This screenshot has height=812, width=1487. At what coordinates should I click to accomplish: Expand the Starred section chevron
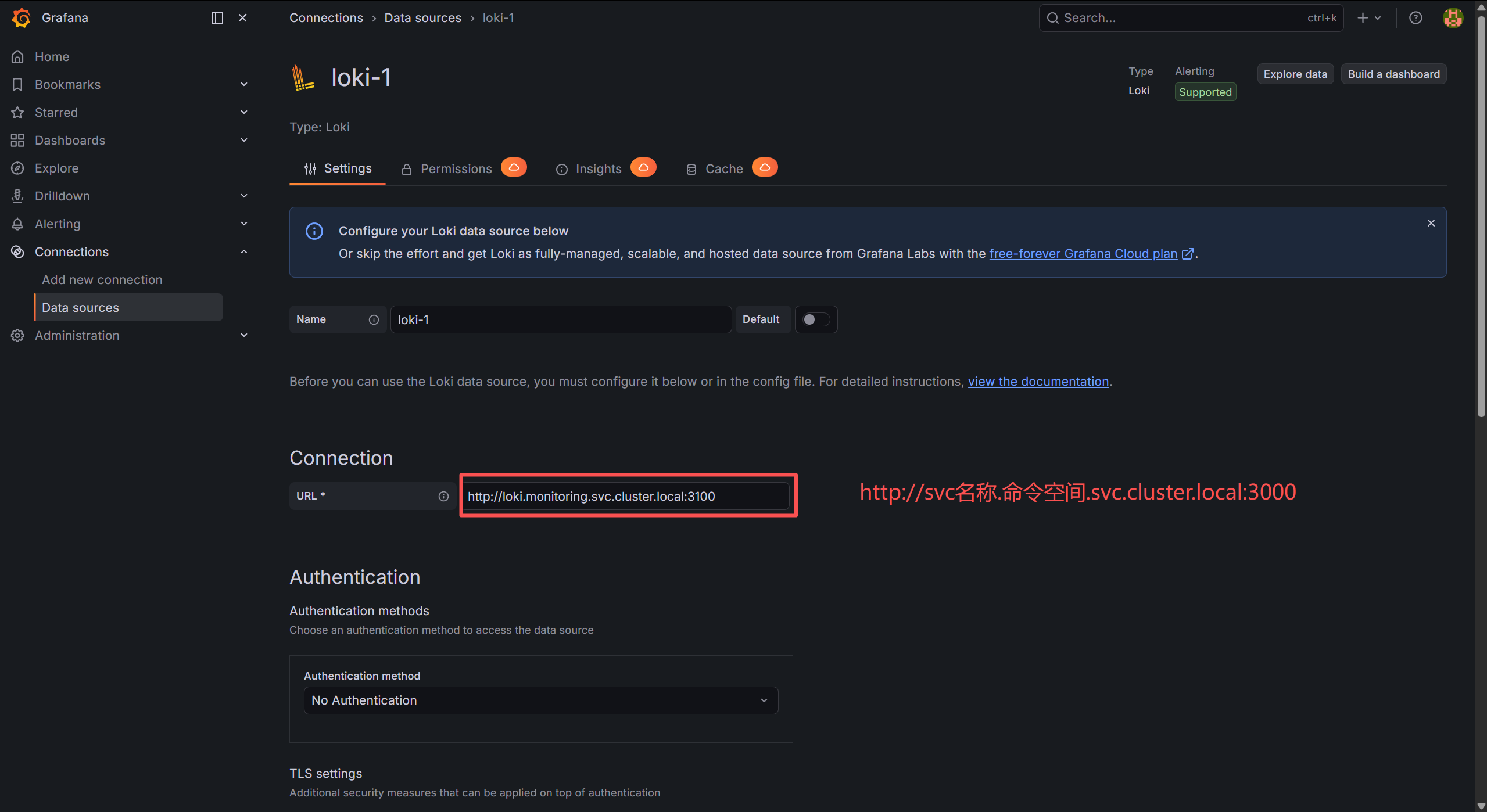click(x=244, y=112)
